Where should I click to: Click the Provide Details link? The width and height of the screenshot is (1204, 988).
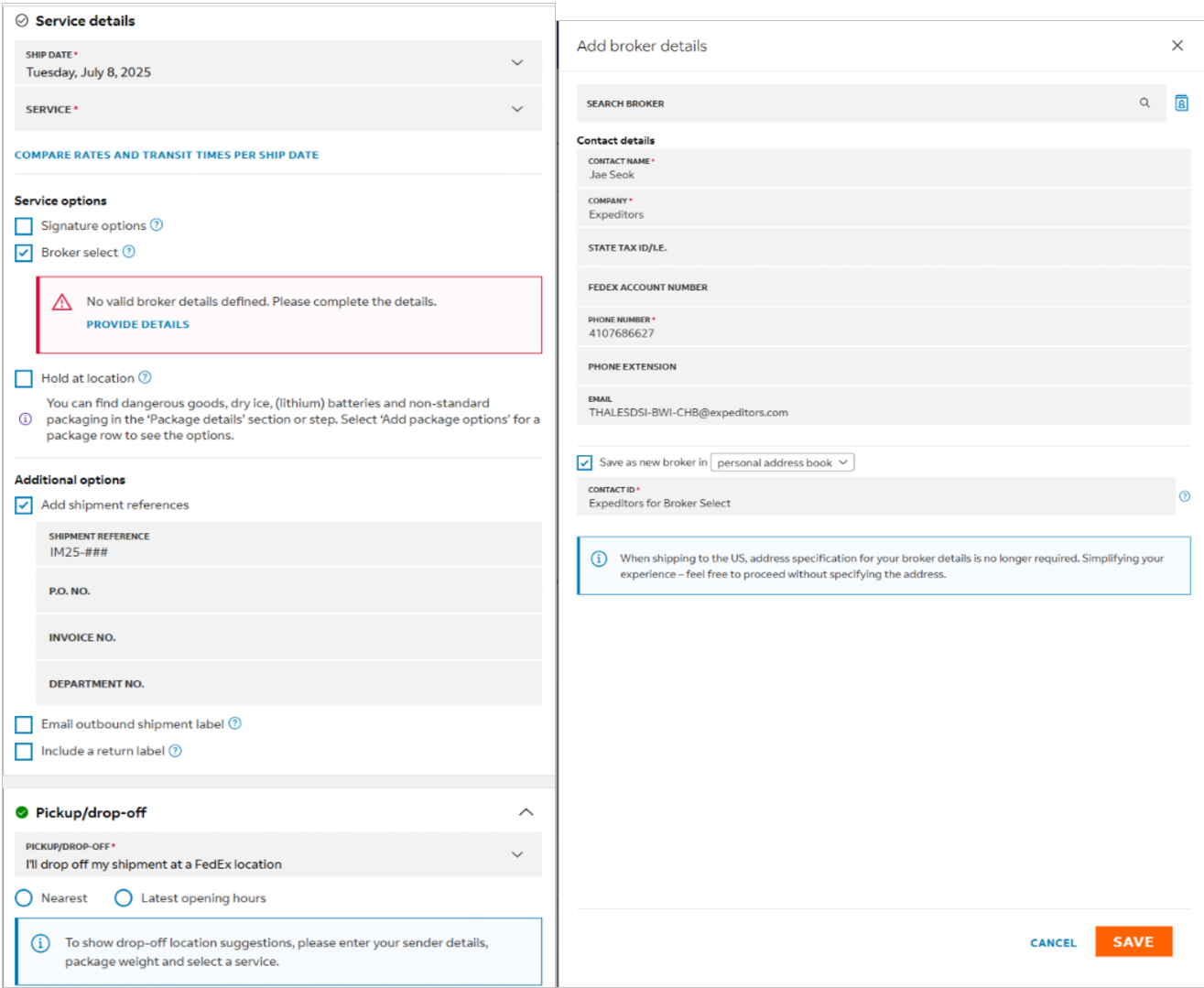[137, 324]
